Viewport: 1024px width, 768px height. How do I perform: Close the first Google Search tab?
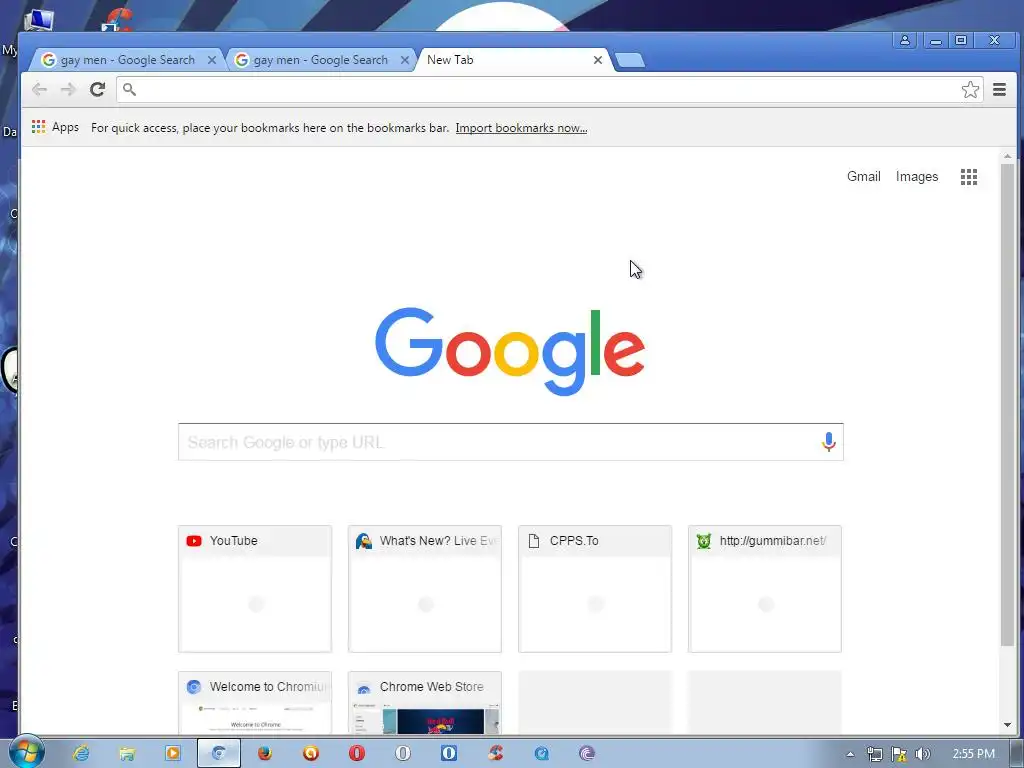coord(212,60)
